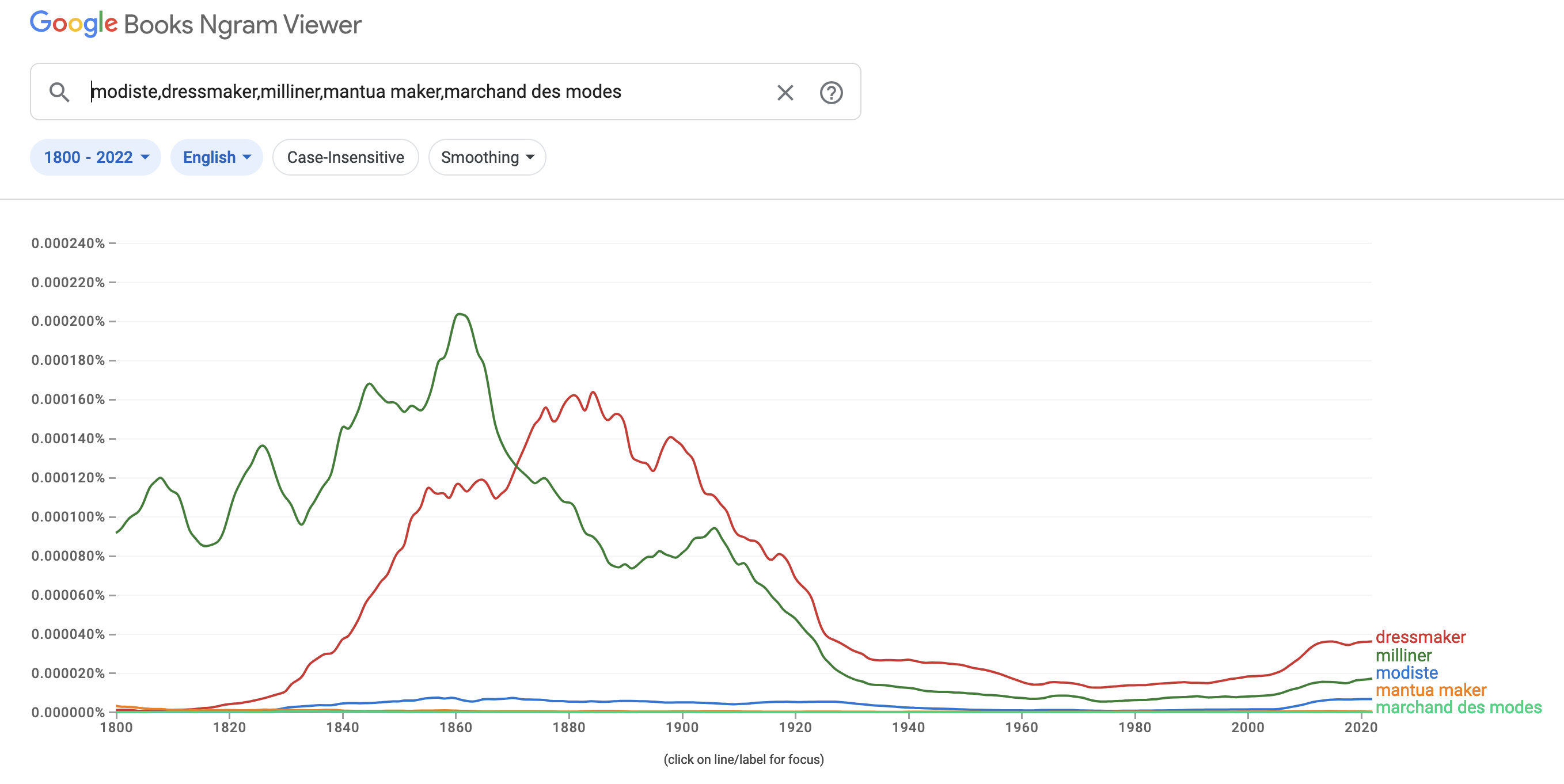
Task: Clear the search query with the X icon
Action: coord(784,92)
